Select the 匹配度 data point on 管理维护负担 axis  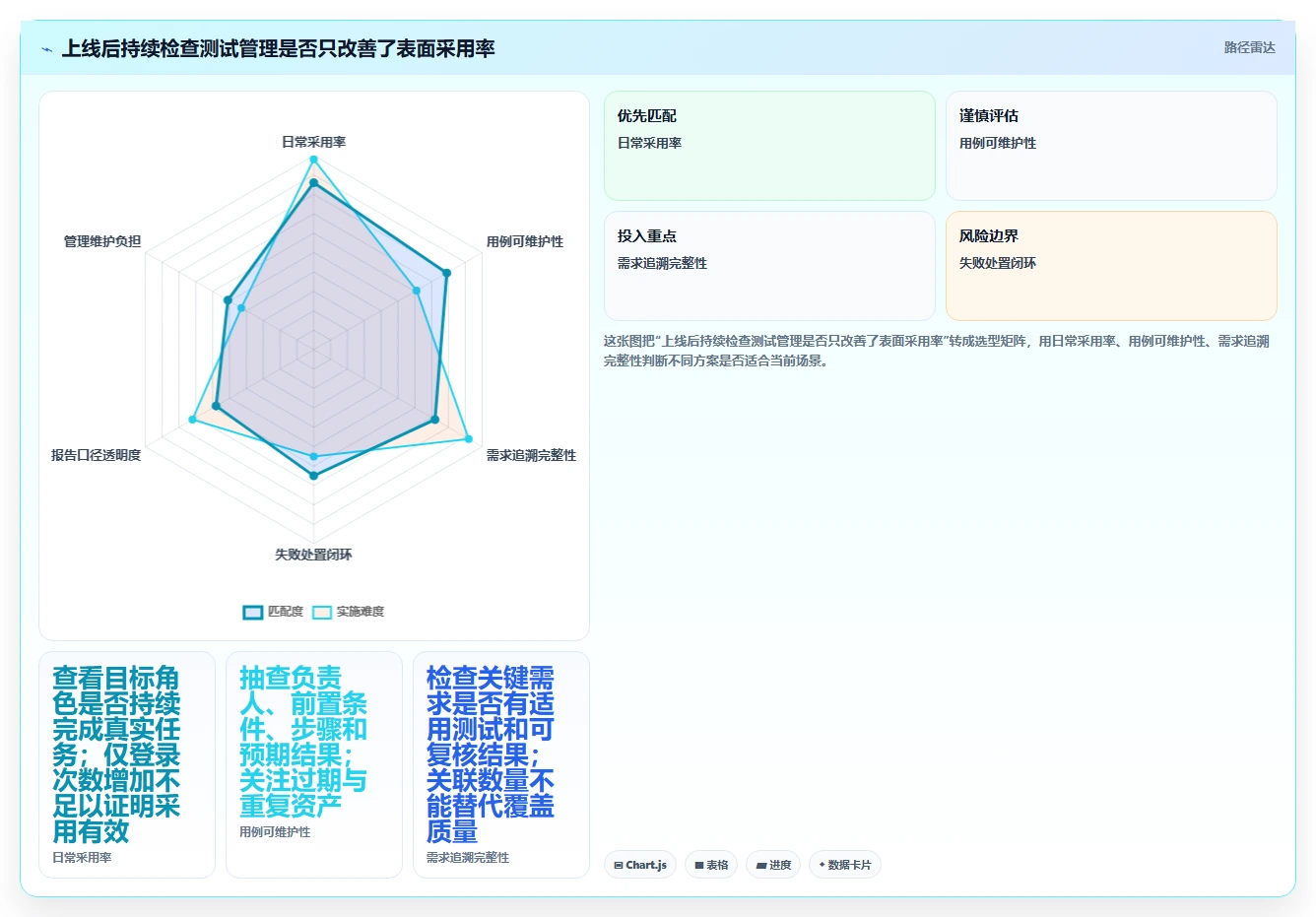[x=228, y=299]
